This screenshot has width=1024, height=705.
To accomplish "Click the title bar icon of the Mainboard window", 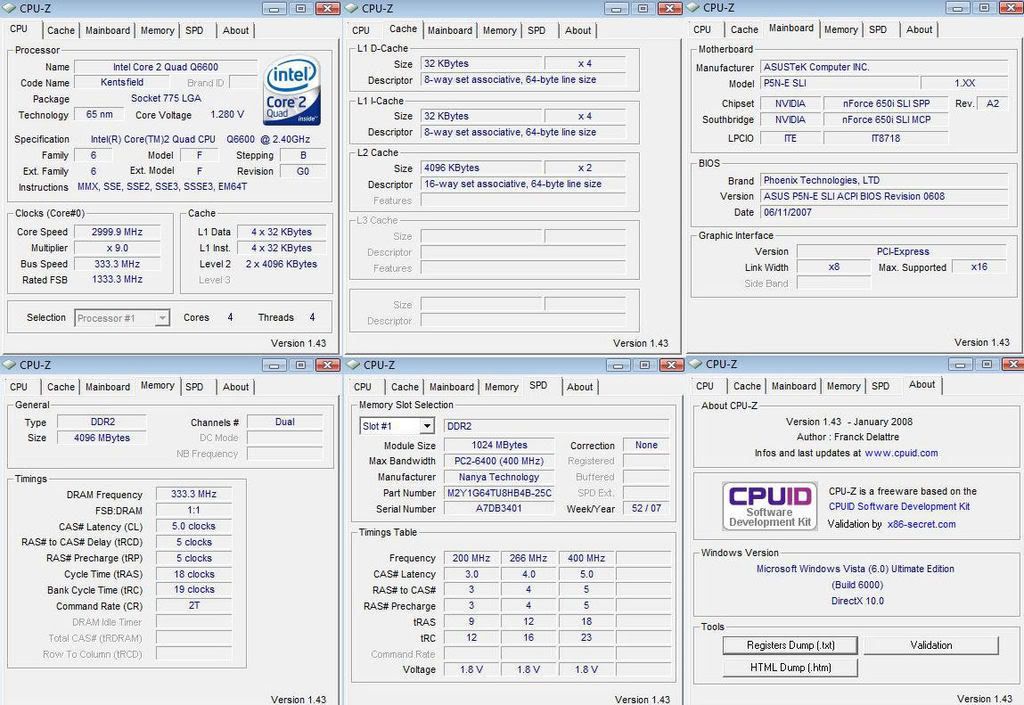I will click(695, 8).
